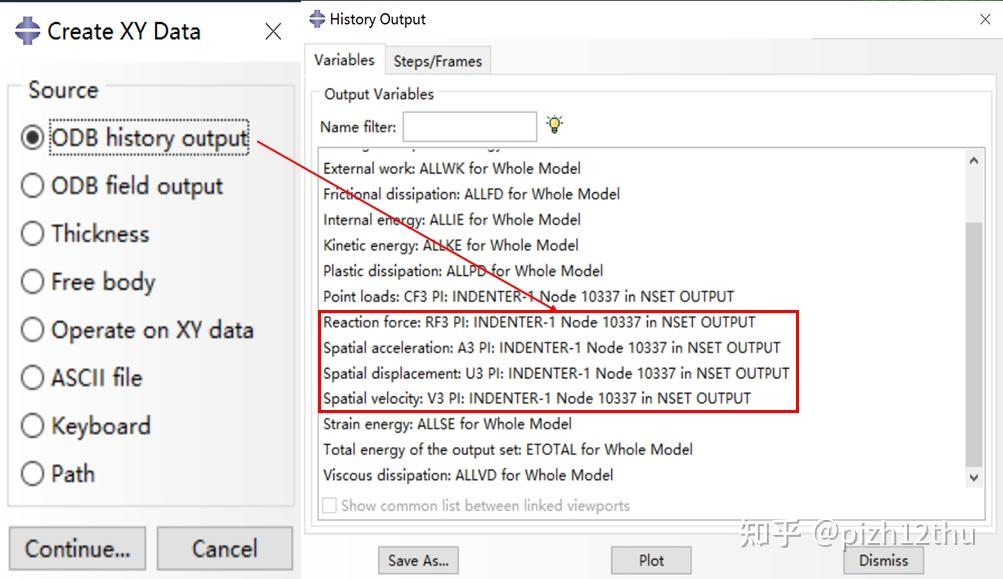
Task: Switch to the Variables tab
Action: point(345,60)
